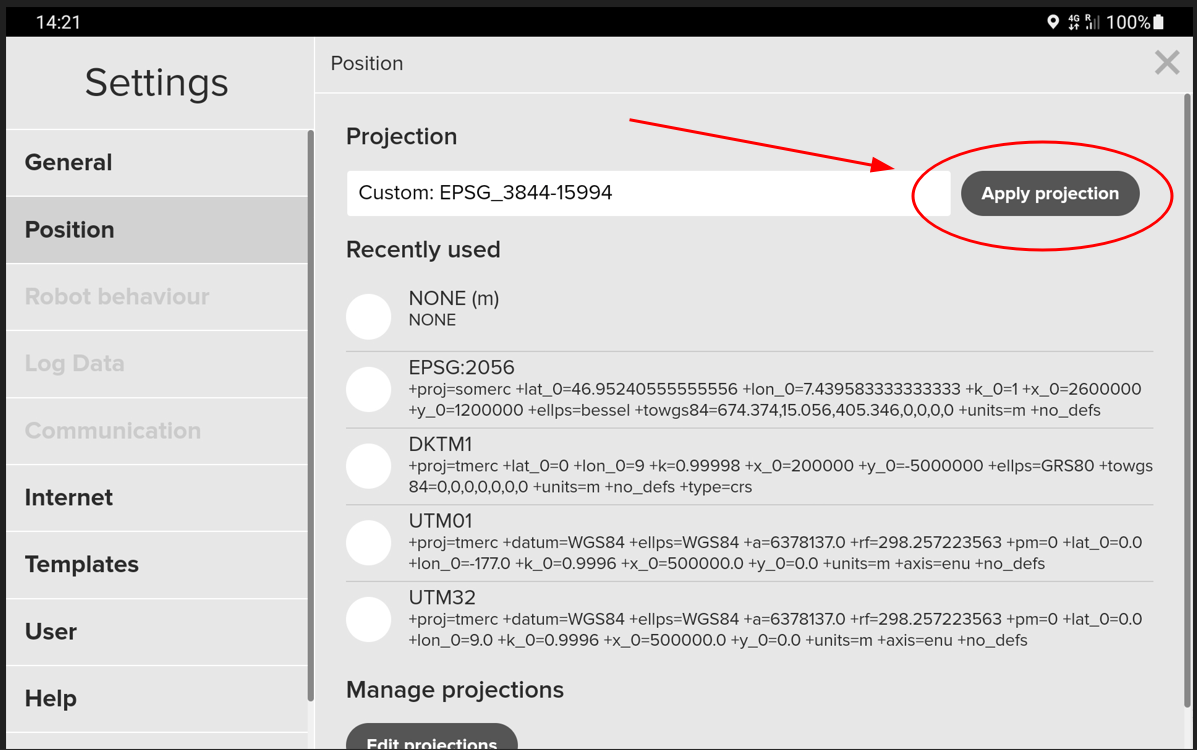Close the Position settings panel
The image size is (1197, 750).
[1166, 63]
